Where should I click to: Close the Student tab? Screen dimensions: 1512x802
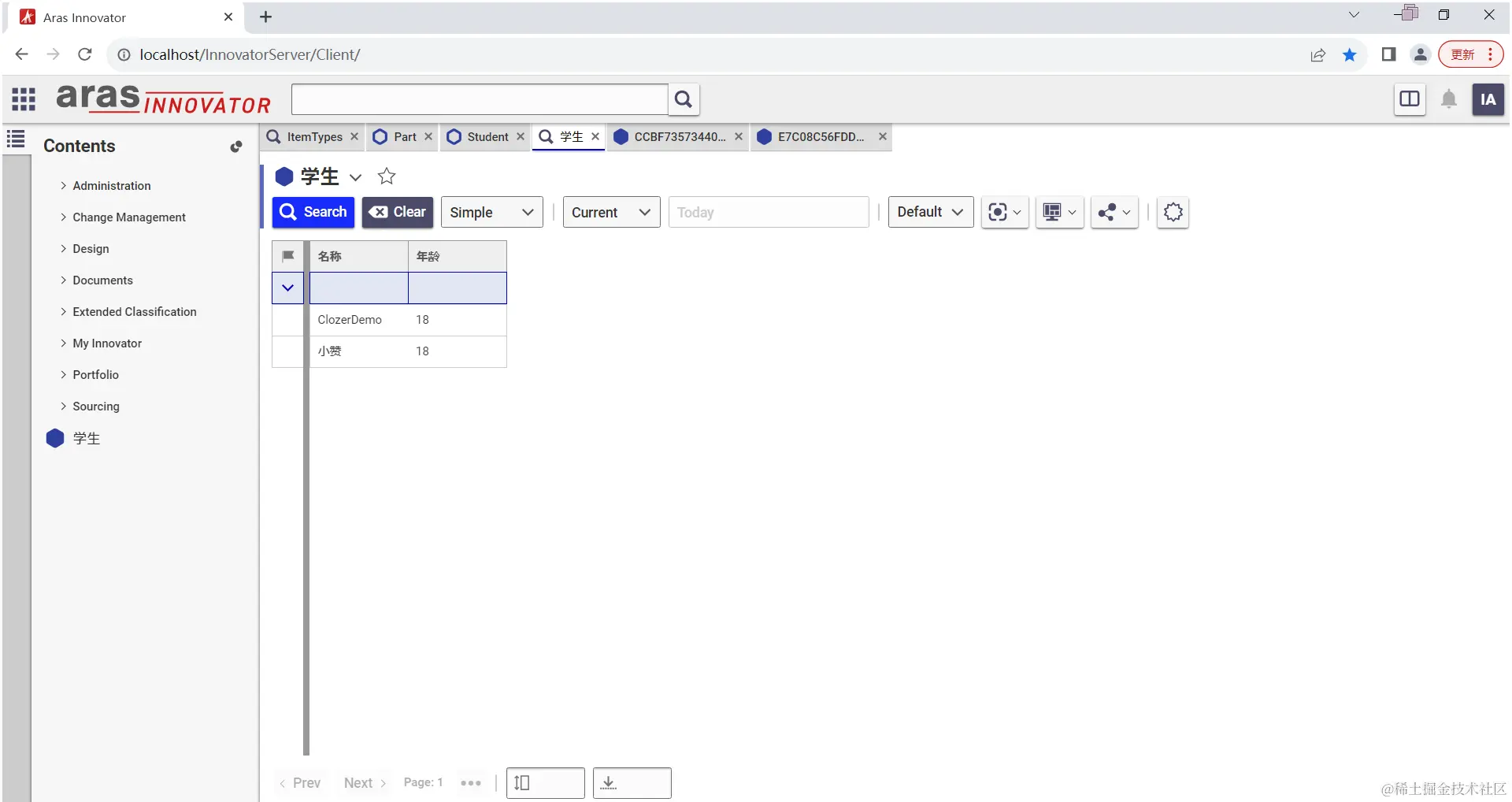pos(521,136)
